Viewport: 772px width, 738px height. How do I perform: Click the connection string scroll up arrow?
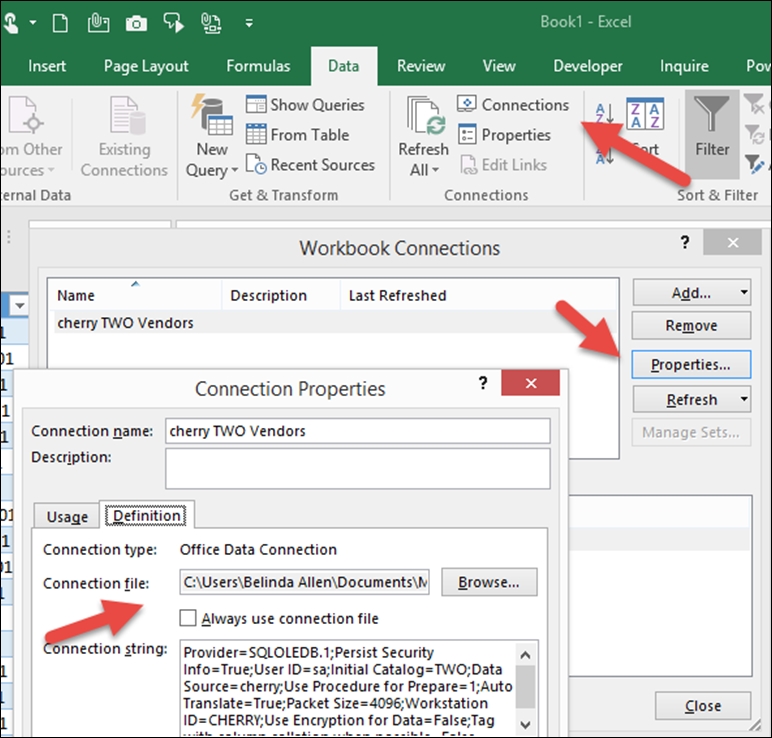pos(525,655)
